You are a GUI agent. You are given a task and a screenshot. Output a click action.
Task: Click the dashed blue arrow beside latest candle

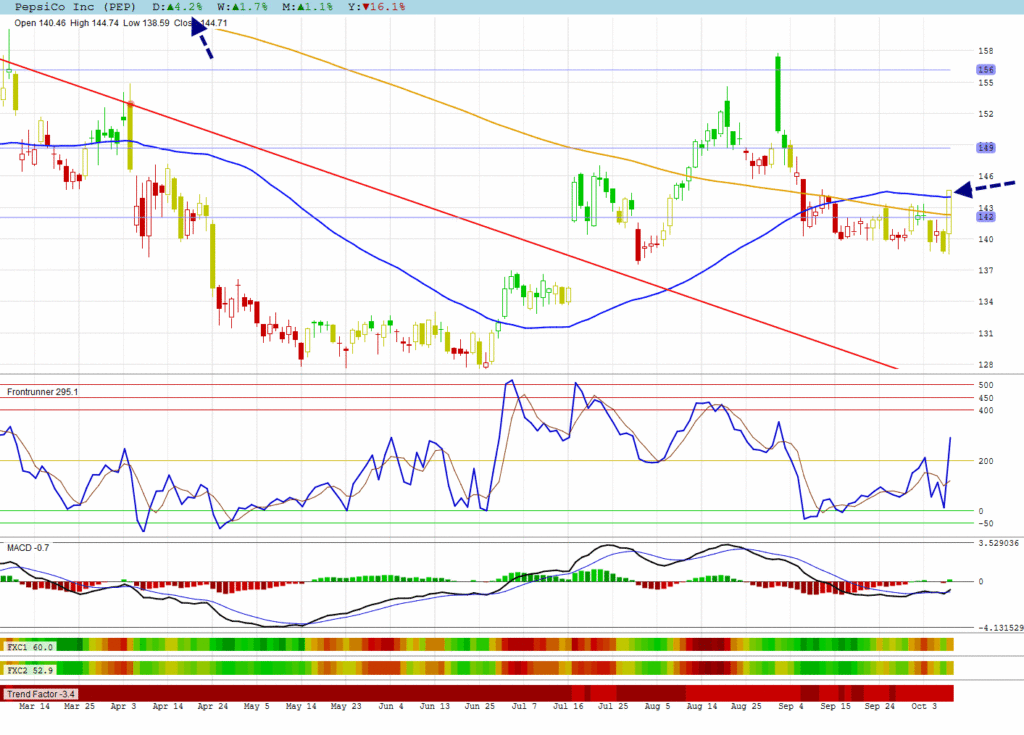[x=984, y=187]
